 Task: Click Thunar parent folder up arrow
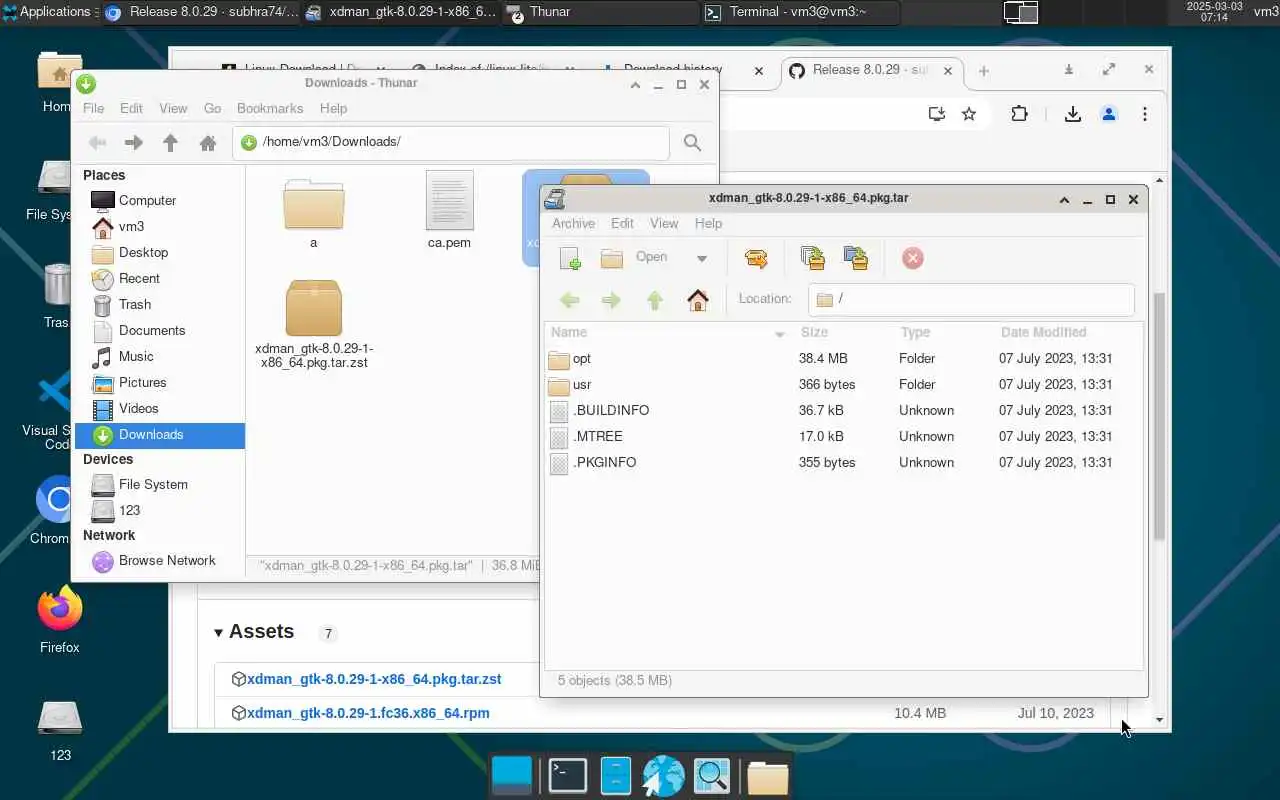(x=170, y=143)
